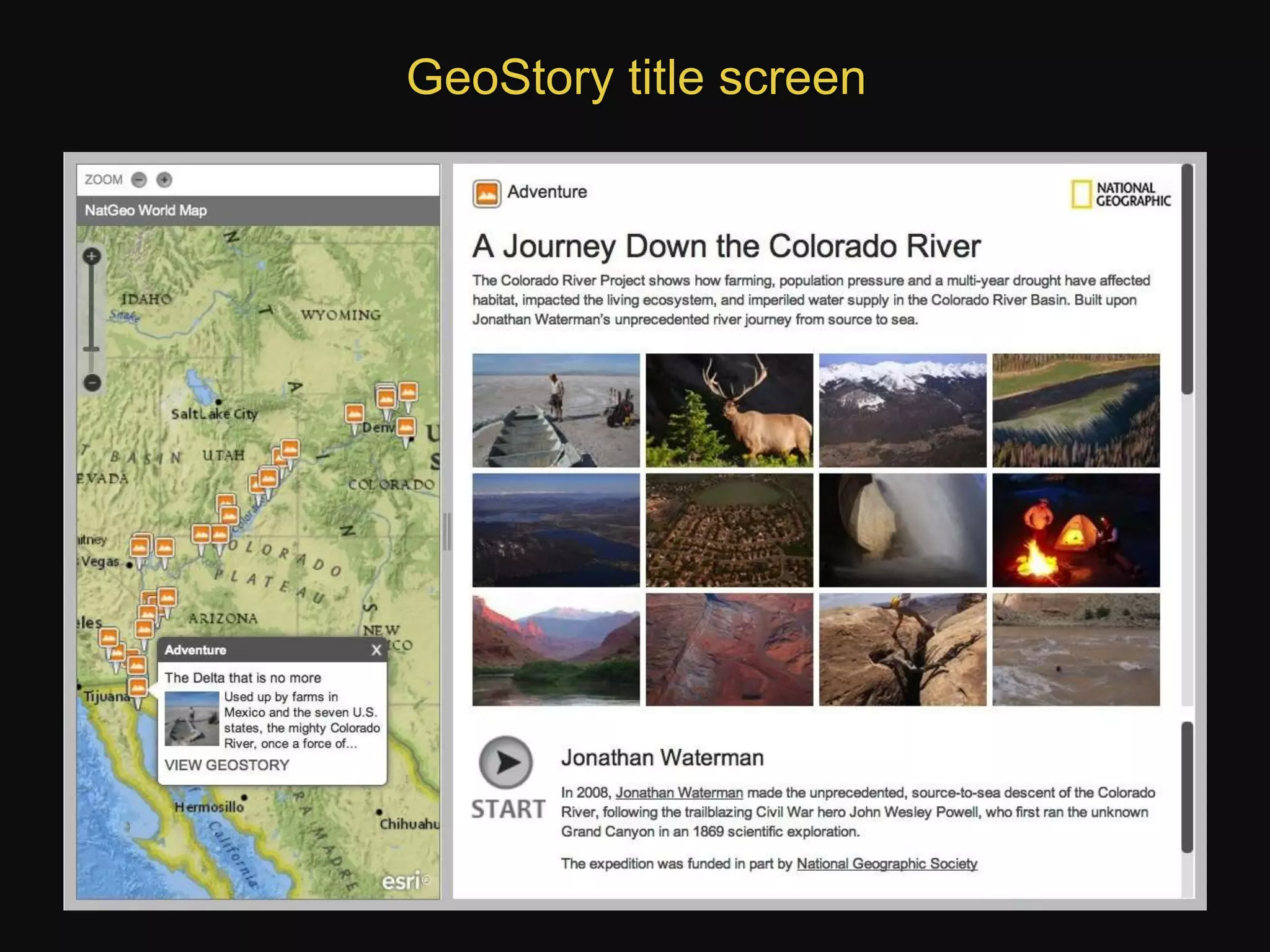Image resolution: width=1270 pixels, height=952 pixels.
Task: Close the Adventure map popup
Action: 376,650
